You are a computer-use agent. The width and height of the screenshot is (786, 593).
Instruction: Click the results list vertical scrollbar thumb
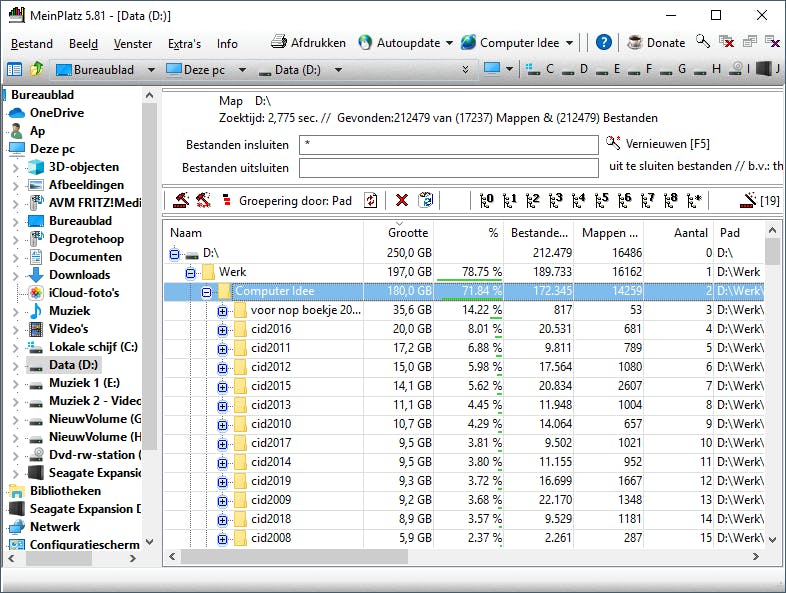pyautogui.click(x=772, y=252)
